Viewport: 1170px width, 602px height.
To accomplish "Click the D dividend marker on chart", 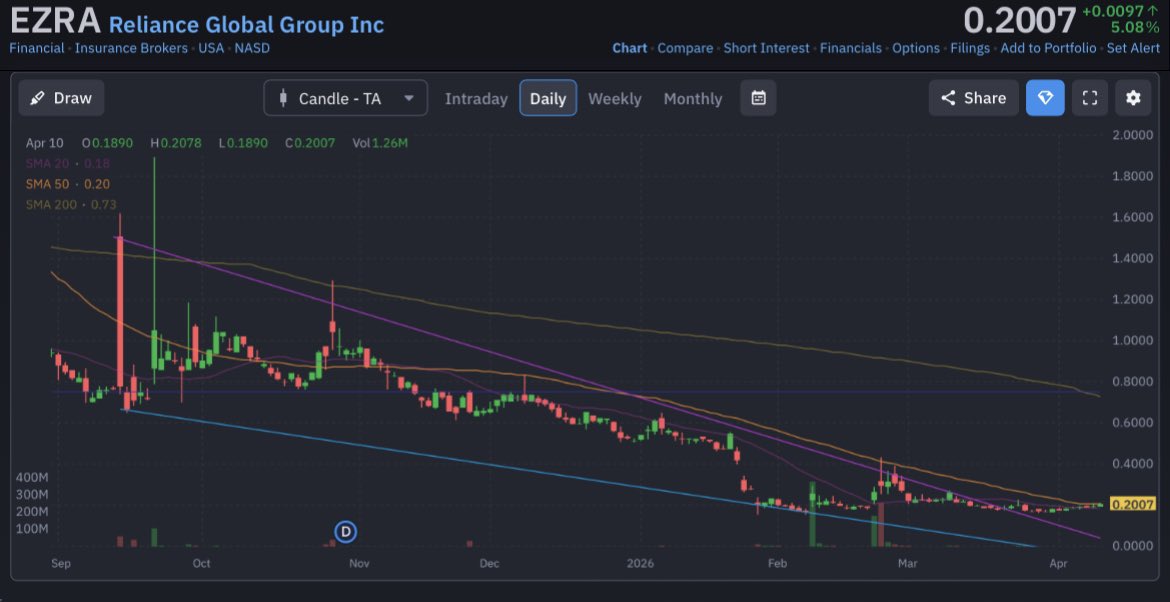I will [345, 532].
